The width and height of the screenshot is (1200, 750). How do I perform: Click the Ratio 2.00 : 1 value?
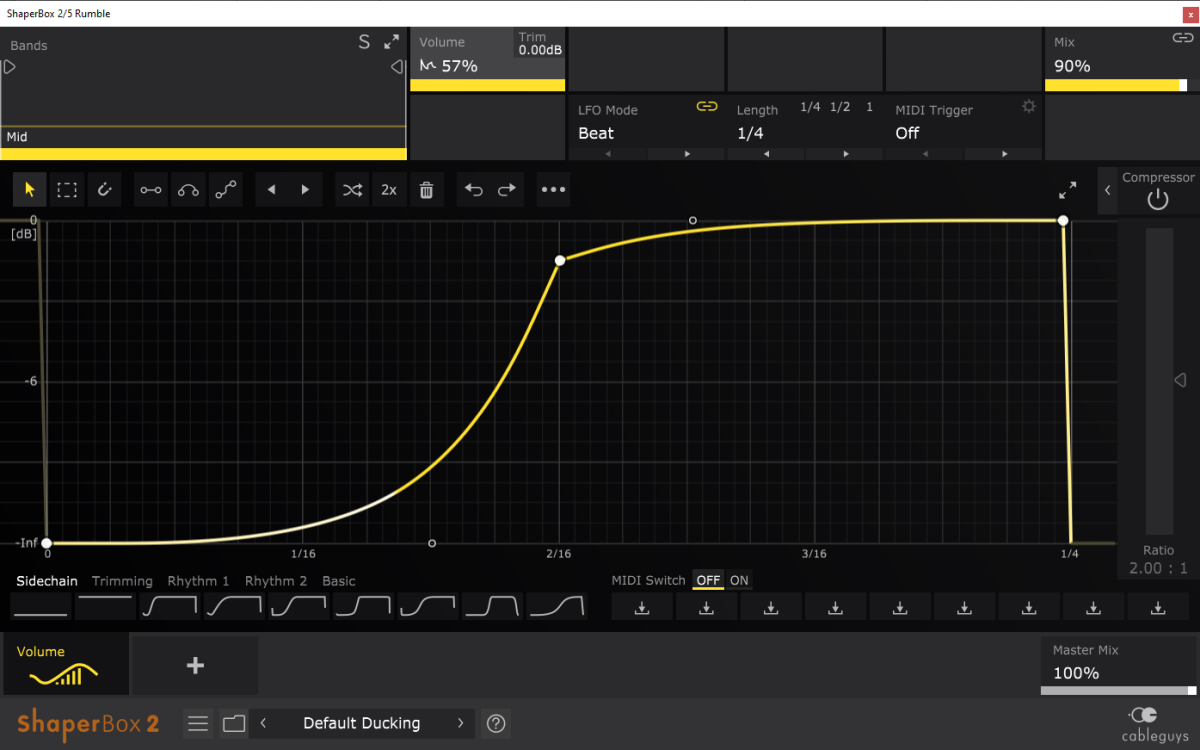click(x=1158, y=569)
